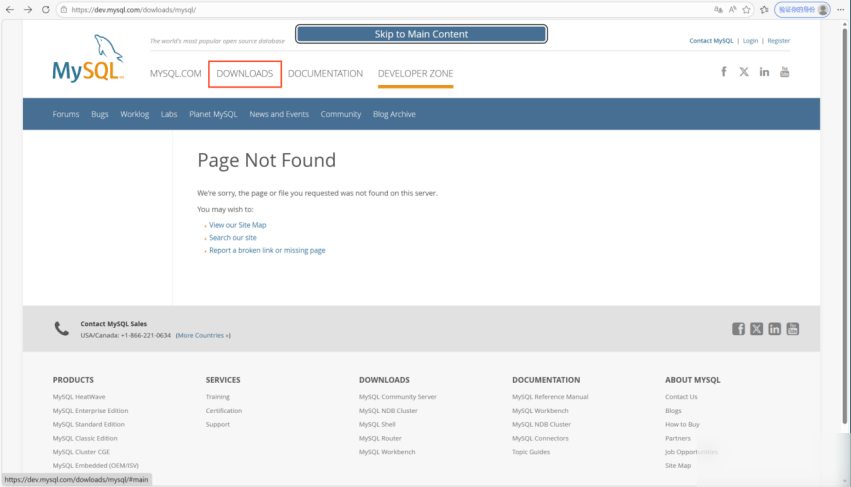Follow the Search our site link
Screen dimensions: 851x487
233,238
